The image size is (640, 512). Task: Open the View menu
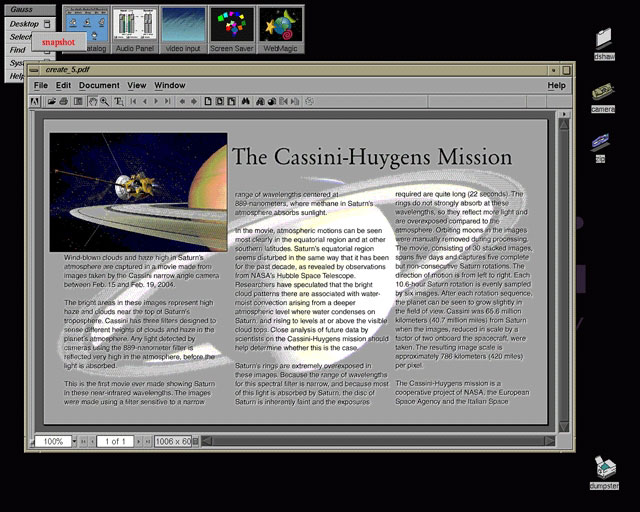[x=137, y=85]
